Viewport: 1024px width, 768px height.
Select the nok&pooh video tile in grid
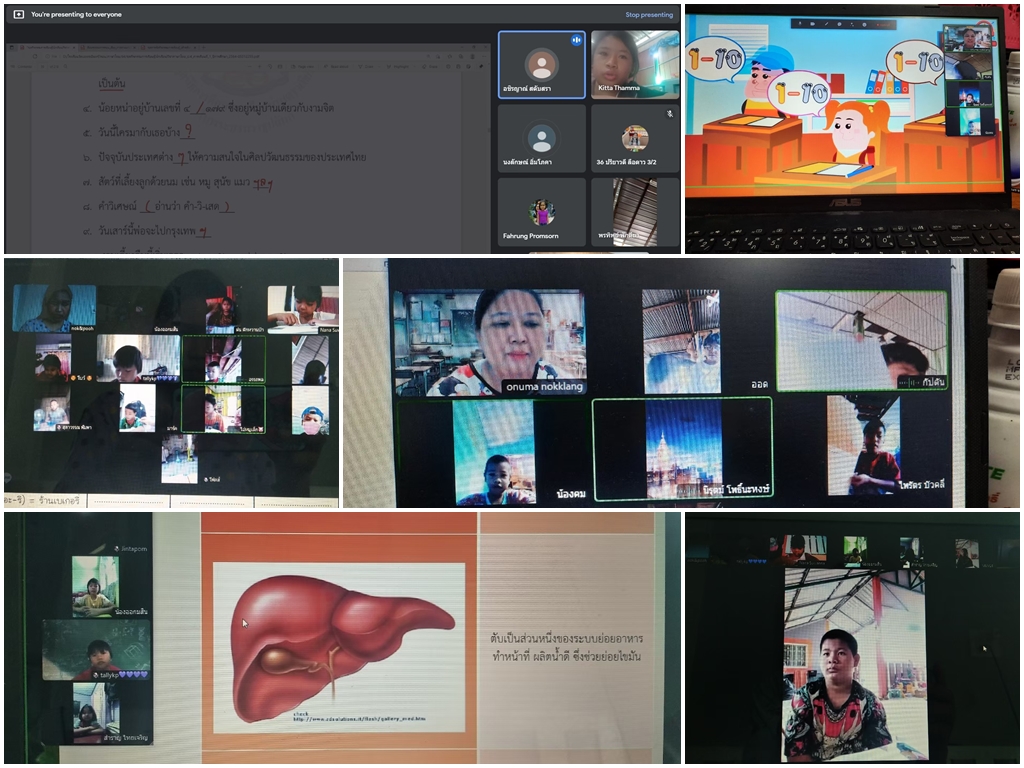tap(54, 308)
